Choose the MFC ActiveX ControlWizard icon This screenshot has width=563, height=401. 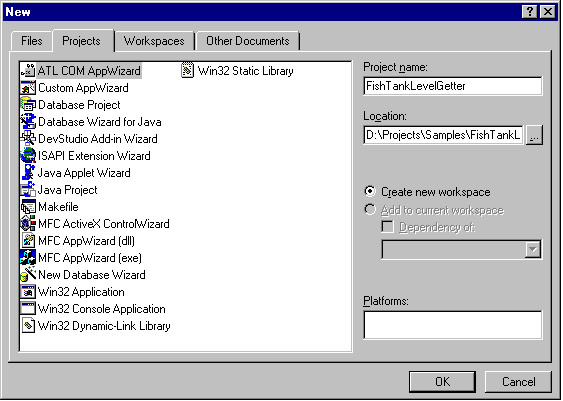(28, 224)
